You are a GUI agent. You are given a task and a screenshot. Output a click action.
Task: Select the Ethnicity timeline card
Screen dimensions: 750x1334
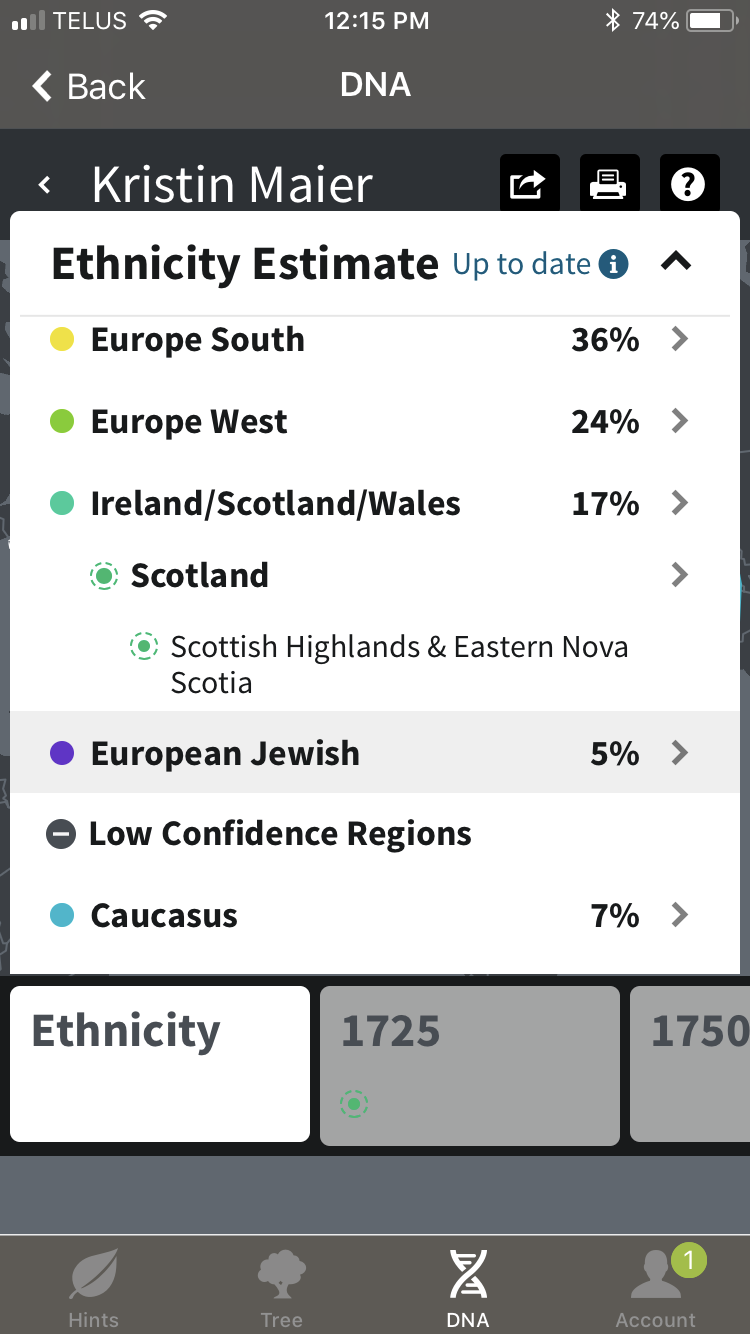point(160,1064)
